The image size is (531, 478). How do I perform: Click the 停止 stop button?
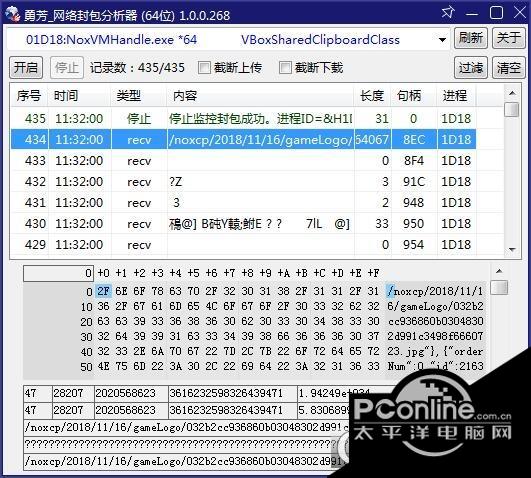67,67
